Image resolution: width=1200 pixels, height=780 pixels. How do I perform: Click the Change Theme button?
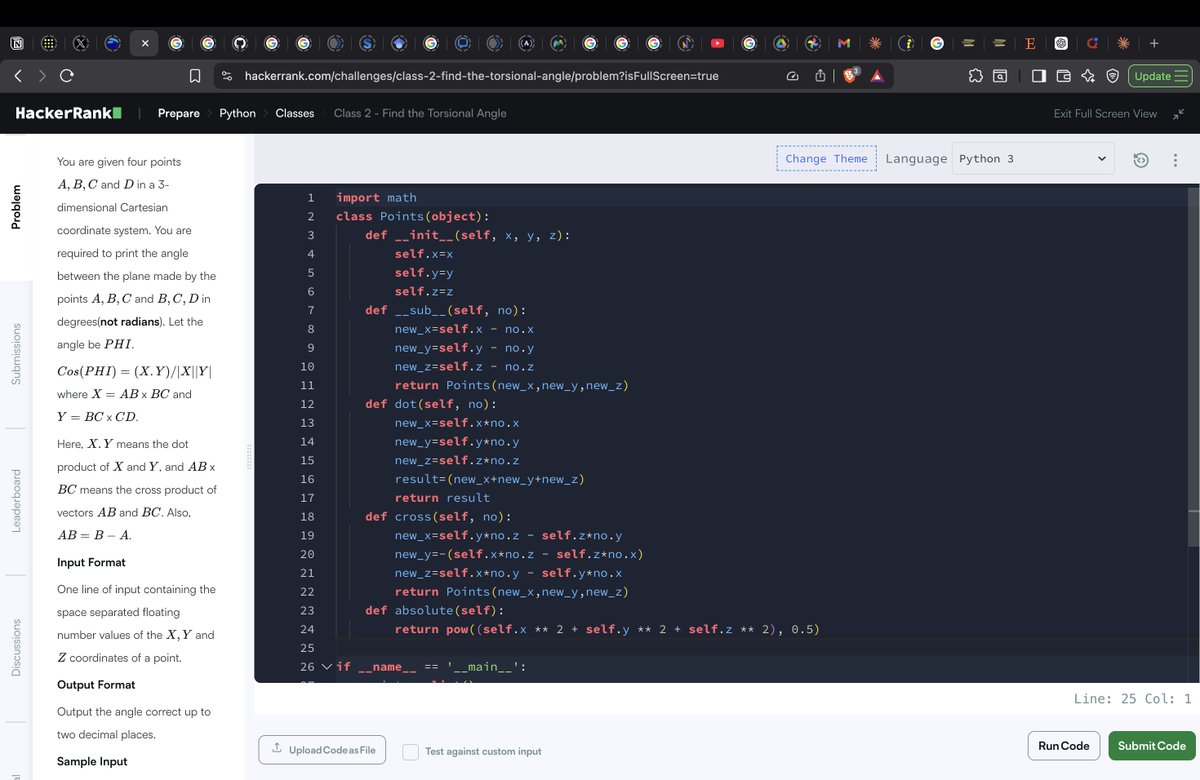[826, 159]
